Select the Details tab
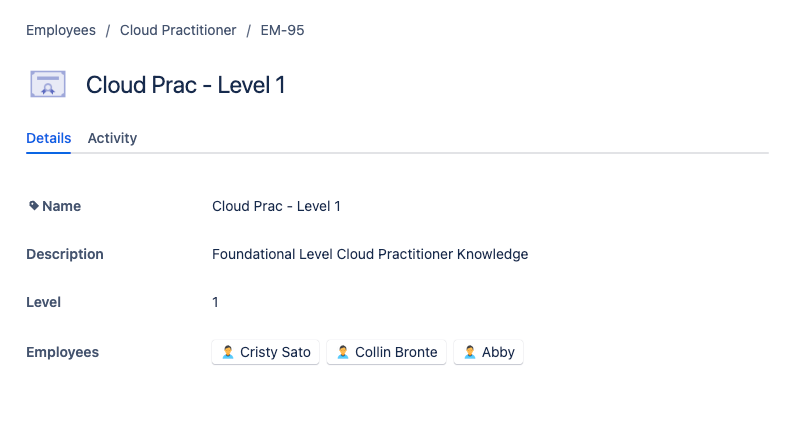 (x=48, y=138)
